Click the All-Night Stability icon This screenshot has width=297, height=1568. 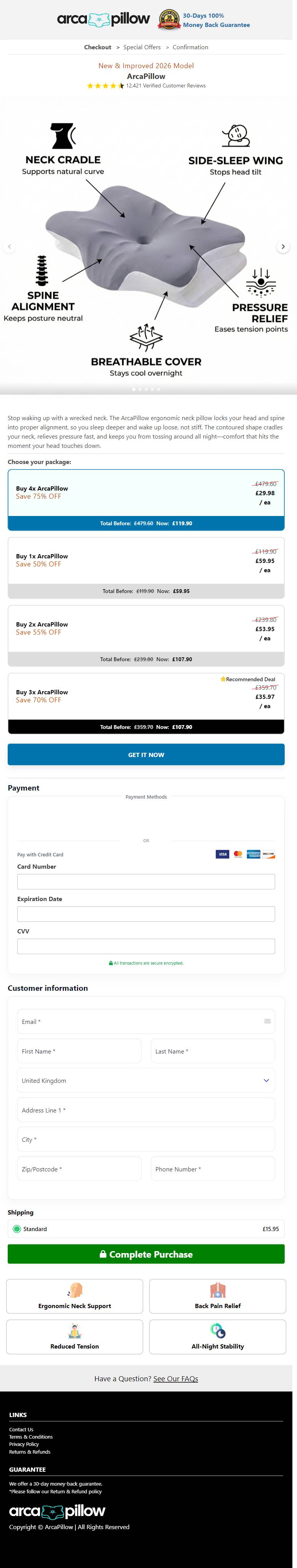pos(218,1330)
